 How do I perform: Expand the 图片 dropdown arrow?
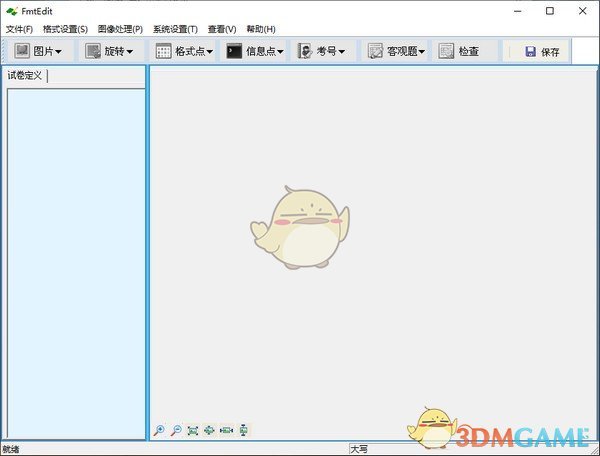(x=58, y=51)
